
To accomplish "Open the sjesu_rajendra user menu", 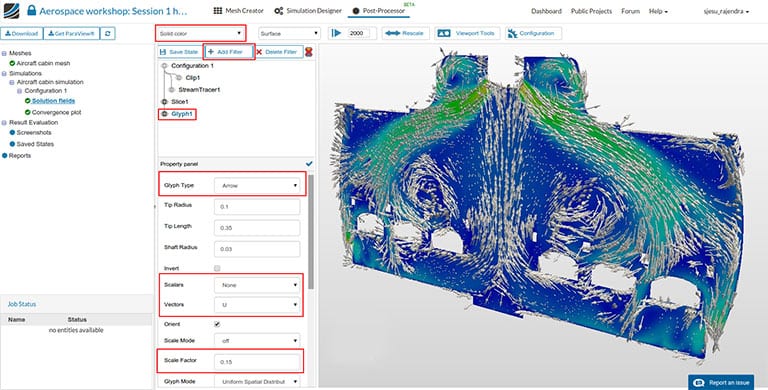I will pos(726,11).
